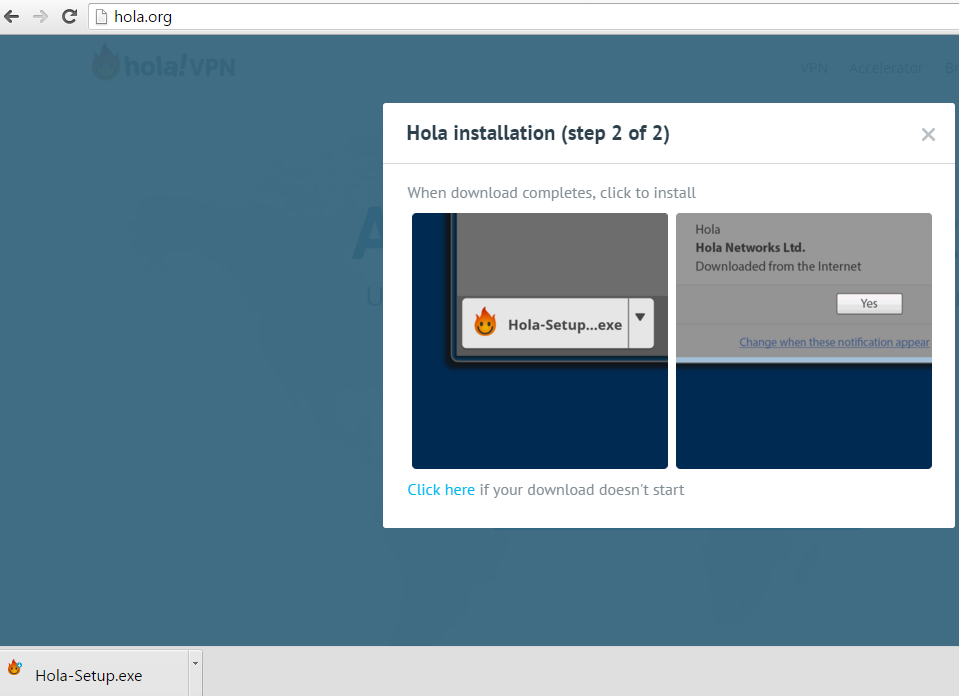Expand the download options arrow in downloads bar
This screenshot has height=696, width=959.
point(195,662)
